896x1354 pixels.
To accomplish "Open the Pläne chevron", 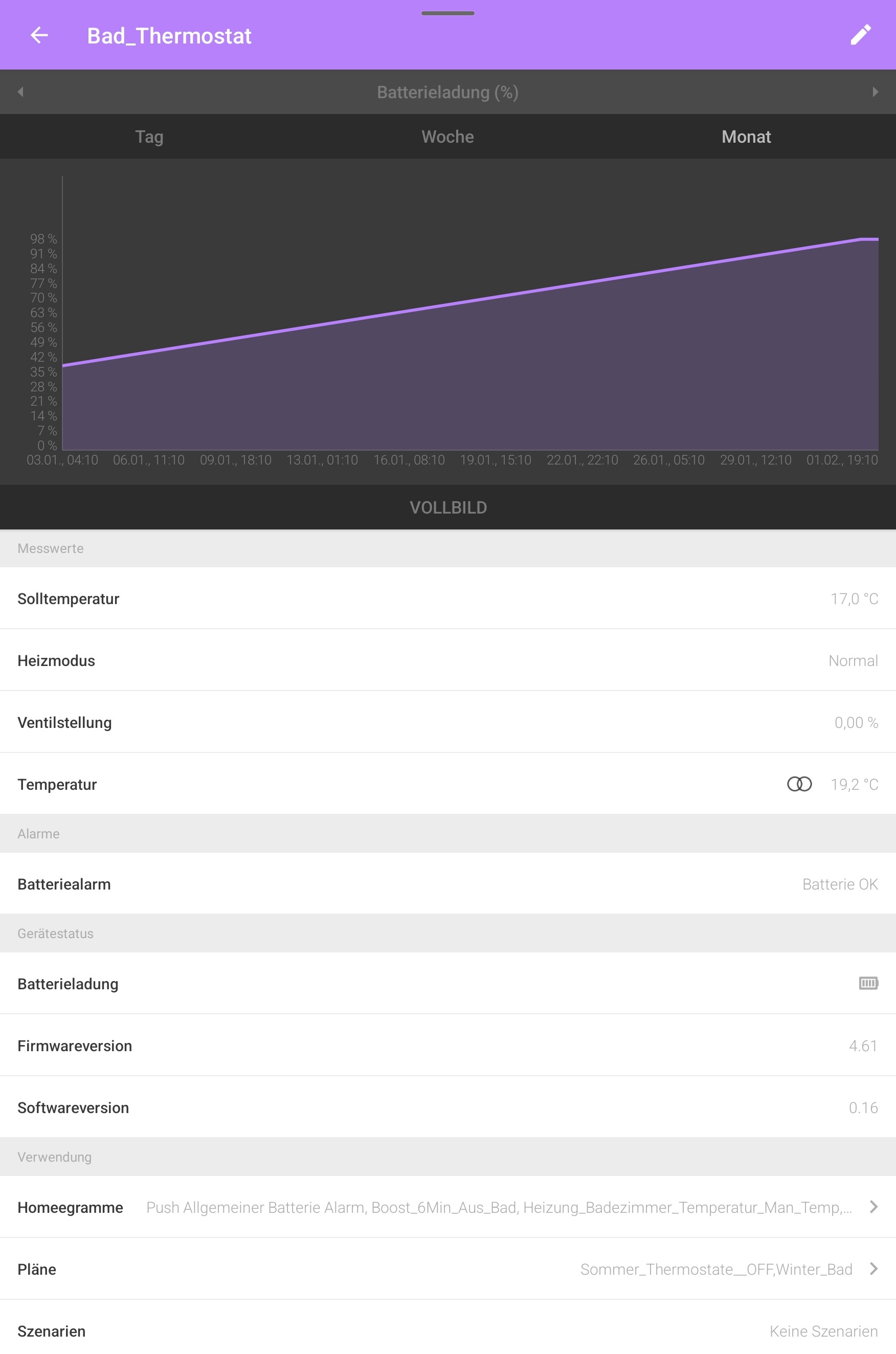I will point(873,1269).
